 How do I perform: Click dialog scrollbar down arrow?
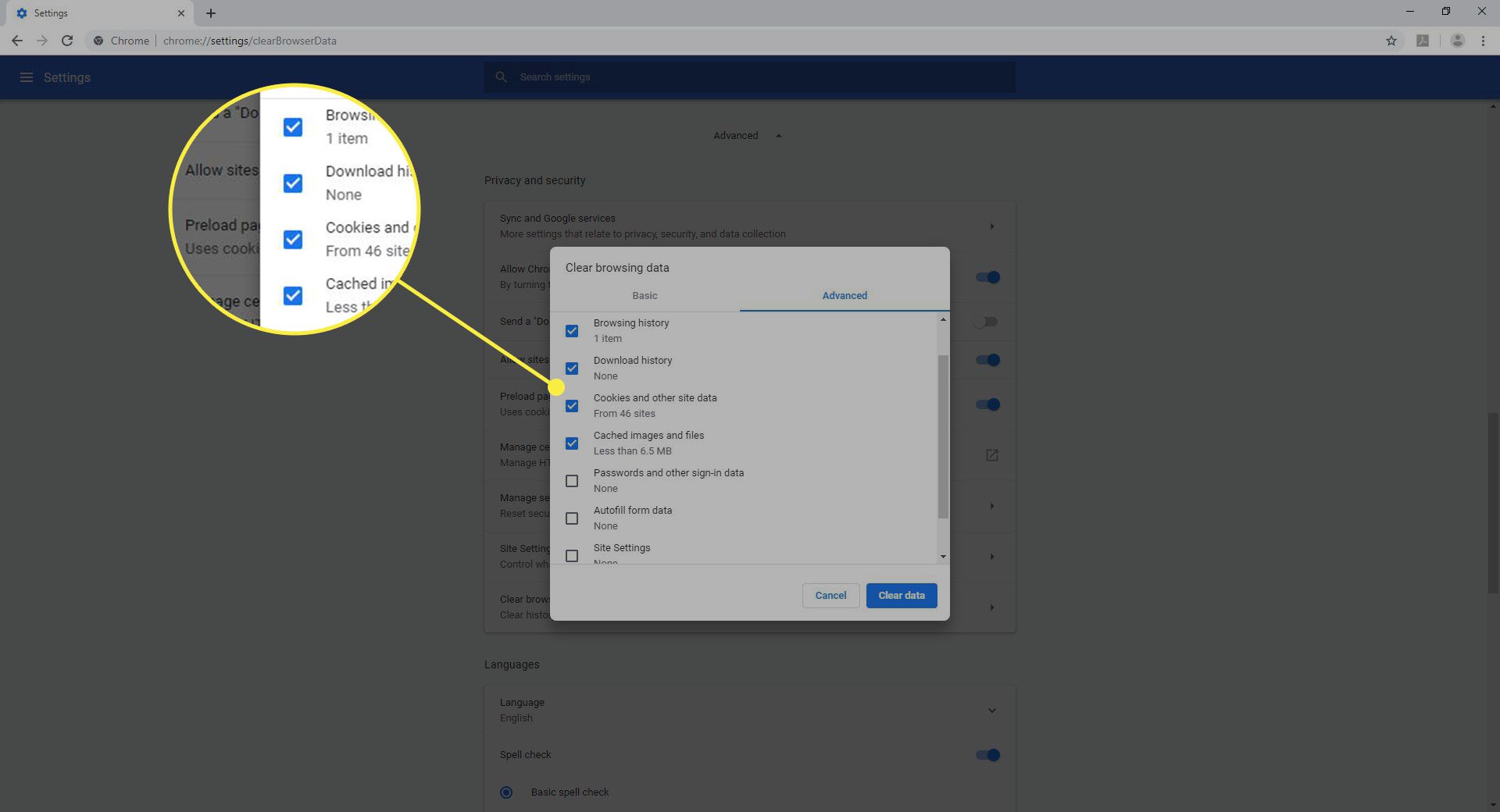pos(943,557)
